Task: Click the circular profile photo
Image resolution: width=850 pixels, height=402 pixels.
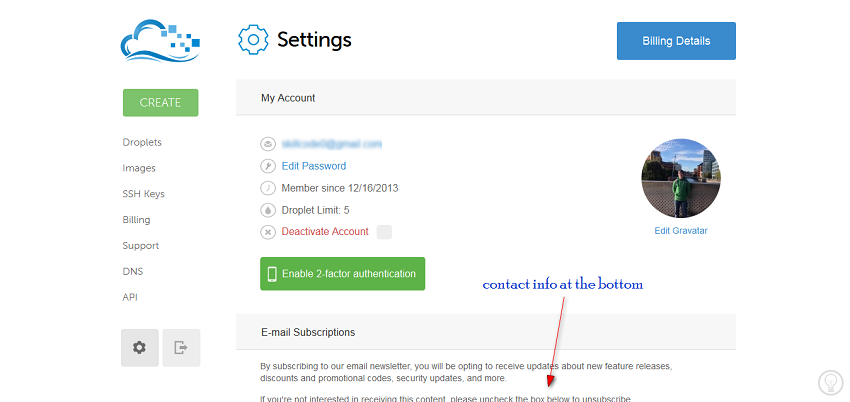Action: point(681,178)
